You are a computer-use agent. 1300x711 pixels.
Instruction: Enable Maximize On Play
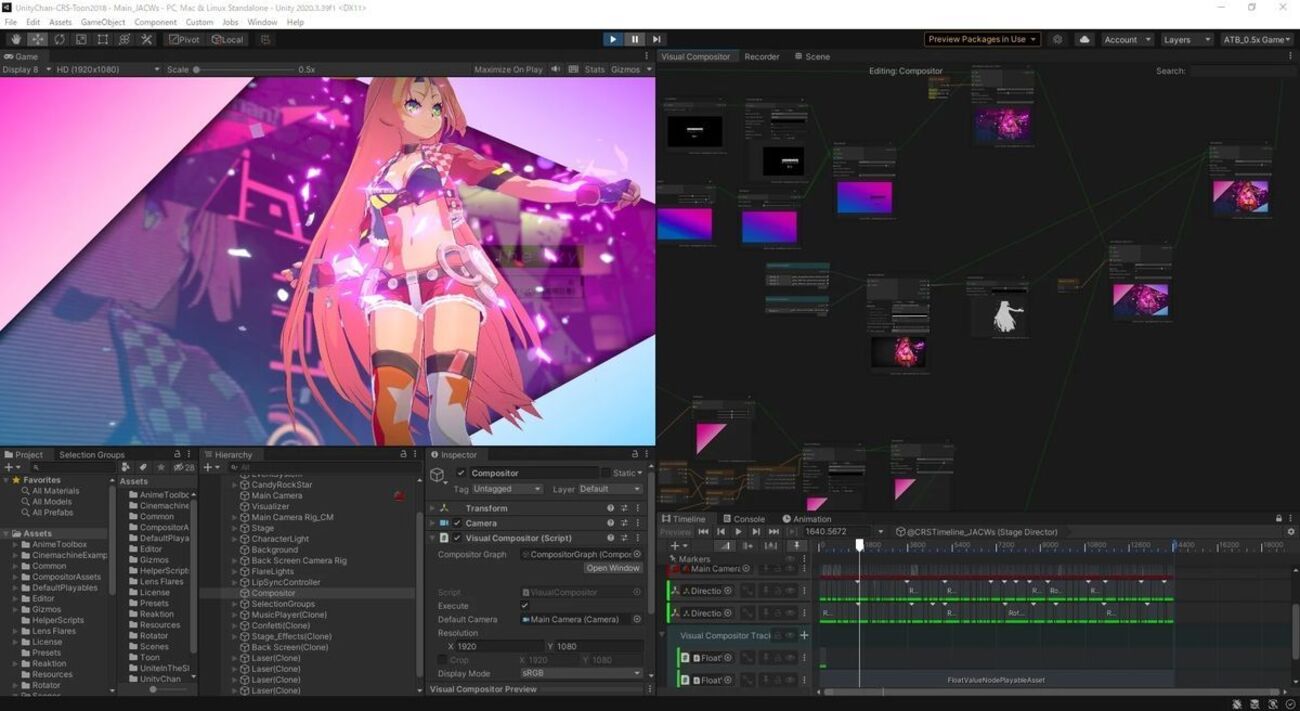(x=508, y=69)
